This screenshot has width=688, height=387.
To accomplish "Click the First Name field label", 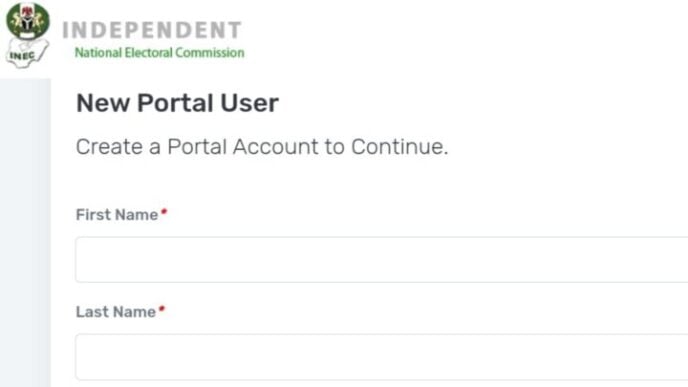I will [117, 215].
